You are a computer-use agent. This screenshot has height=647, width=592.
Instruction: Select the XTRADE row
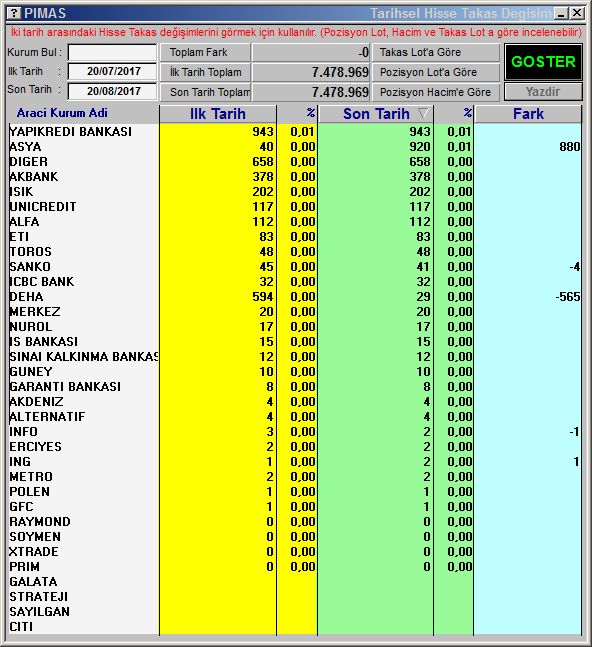(295, 551)
